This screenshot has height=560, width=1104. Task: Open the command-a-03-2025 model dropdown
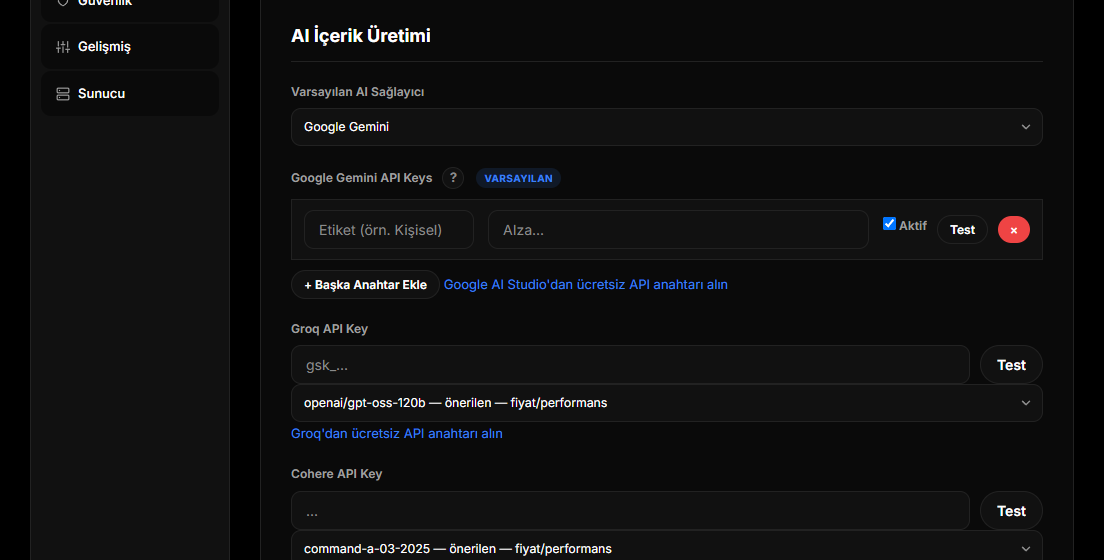[x=666, y=547]
